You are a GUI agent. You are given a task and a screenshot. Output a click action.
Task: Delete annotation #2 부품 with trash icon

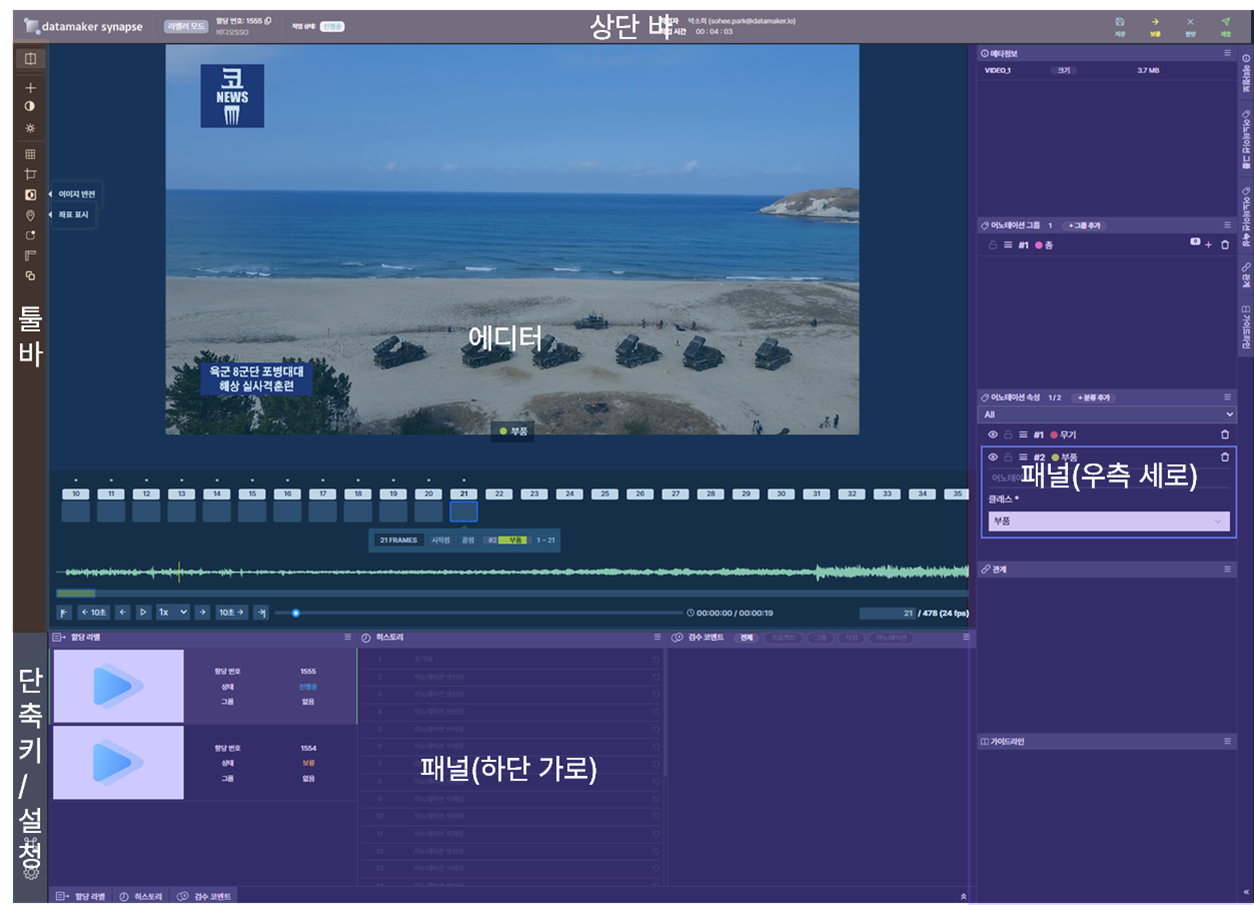coord(1225,457)
